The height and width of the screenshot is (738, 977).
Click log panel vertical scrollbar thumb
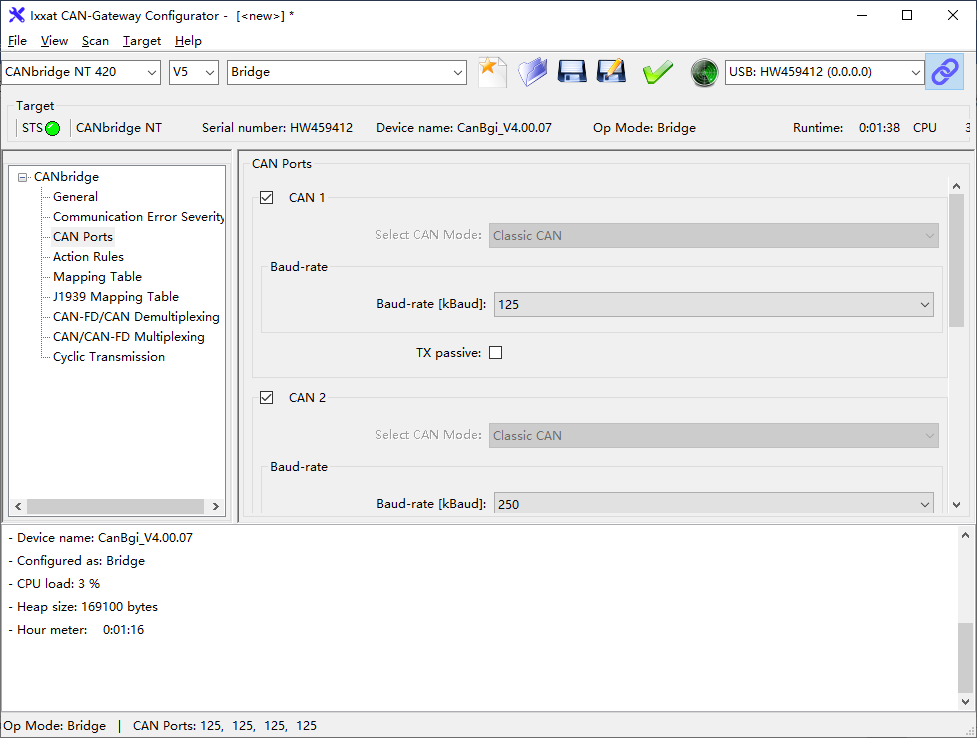pos(965,658)
